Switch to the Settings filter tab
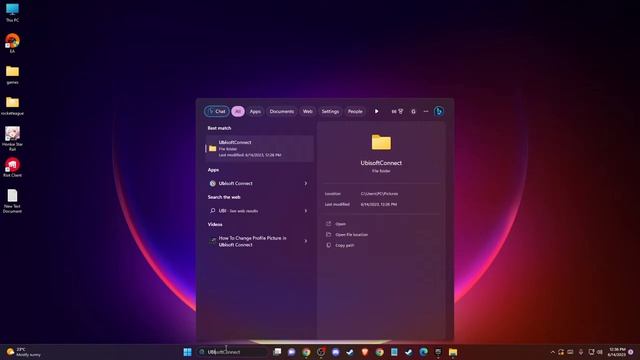 pos(330,111)
